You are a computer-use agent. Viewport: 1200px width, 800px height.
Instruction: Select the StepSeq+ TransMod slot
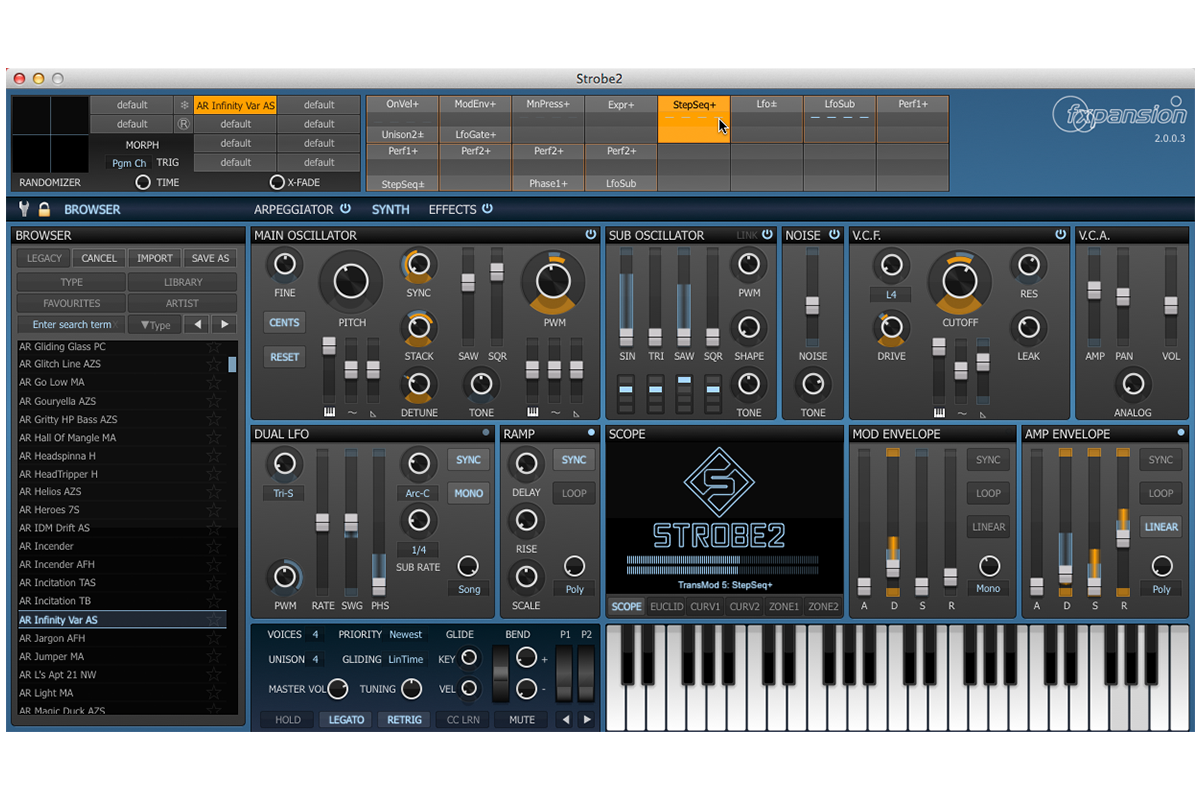tap(694, 119)
